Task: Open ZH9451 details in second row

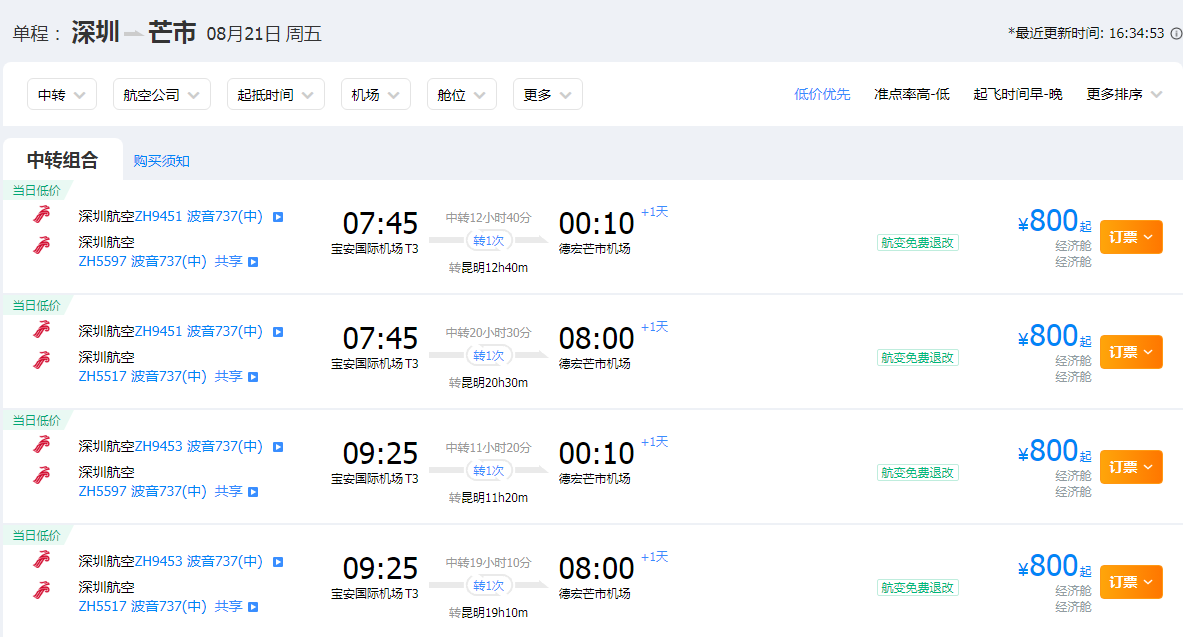Action: click(x=198, y=331)
